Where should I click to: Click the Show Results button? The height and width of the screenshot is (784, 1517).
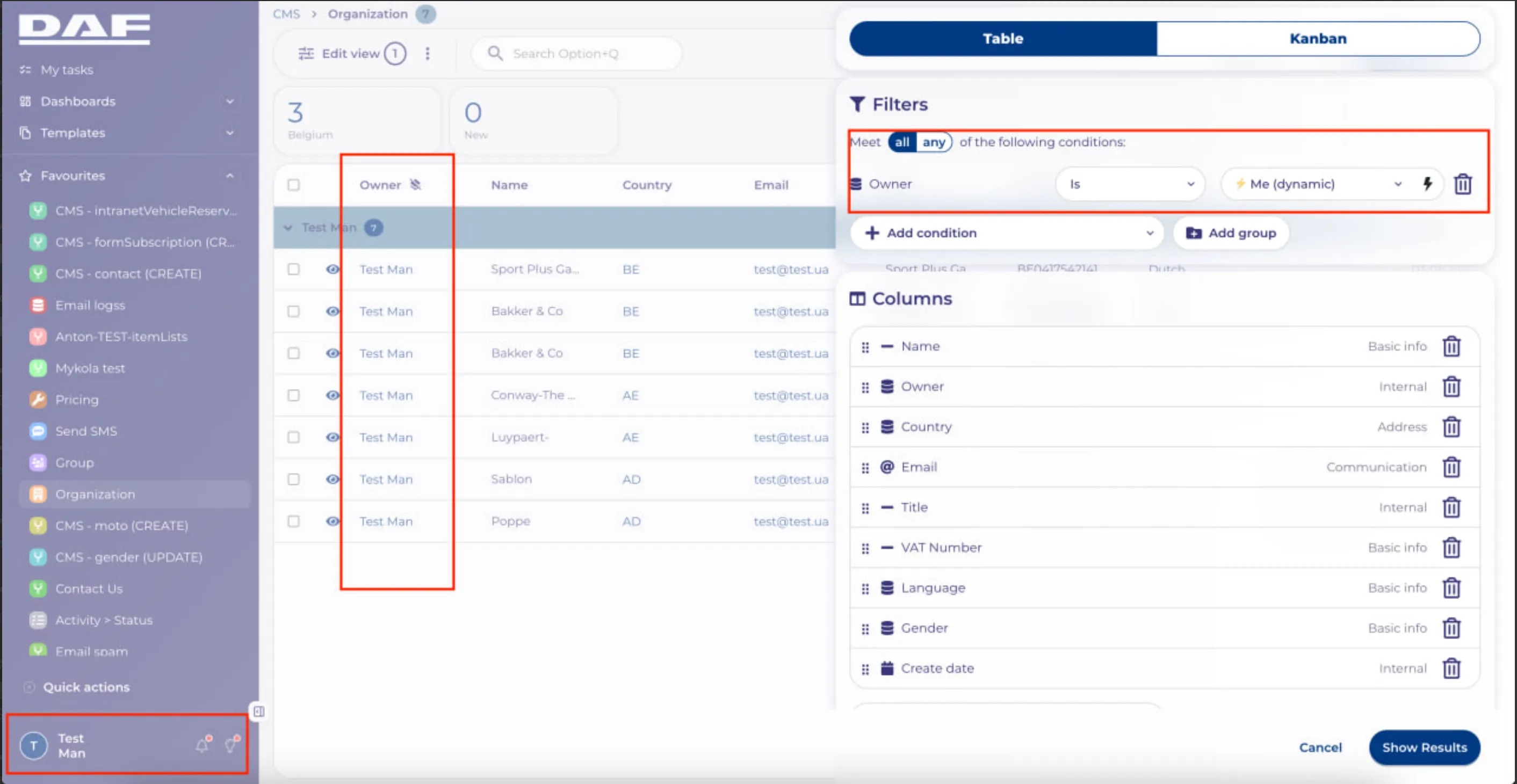[1424, 747]
